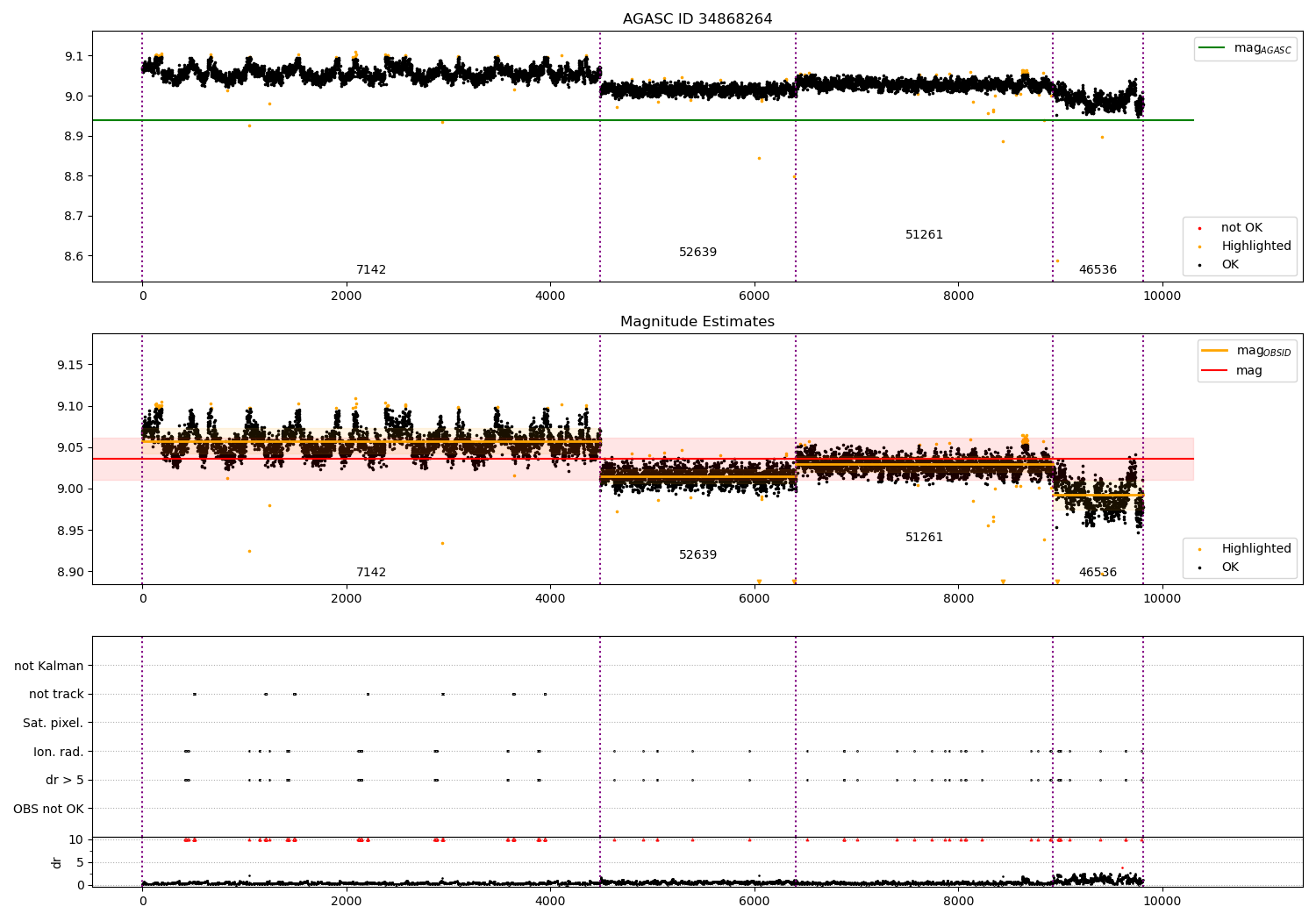The width and height of the screenshot is (1316, 921).
Task: Click the 'not track' axis label
Action: pos(56,695)
